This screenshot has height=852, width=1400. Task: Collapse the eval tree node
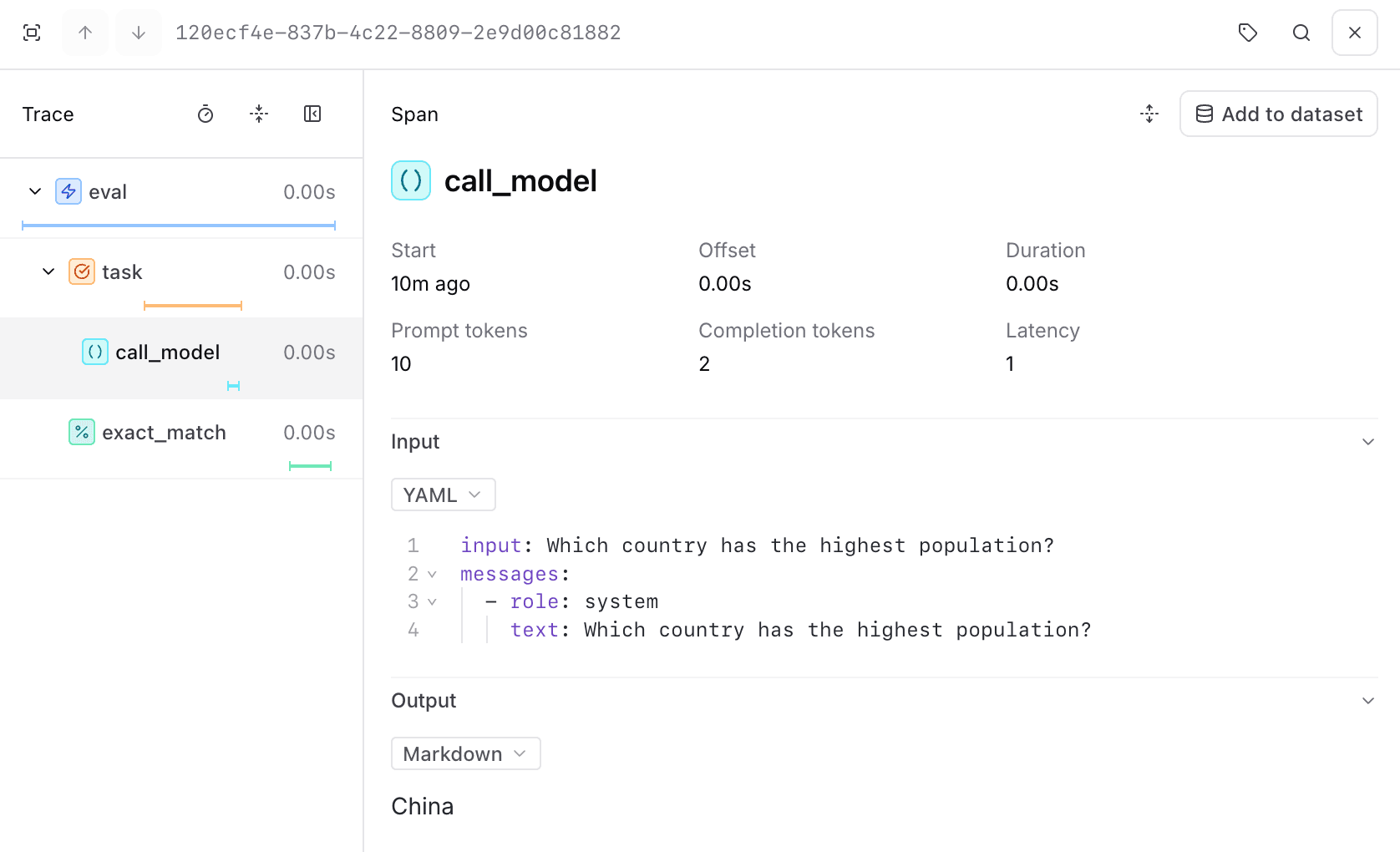pyautogui.click(x=35, y=191)
